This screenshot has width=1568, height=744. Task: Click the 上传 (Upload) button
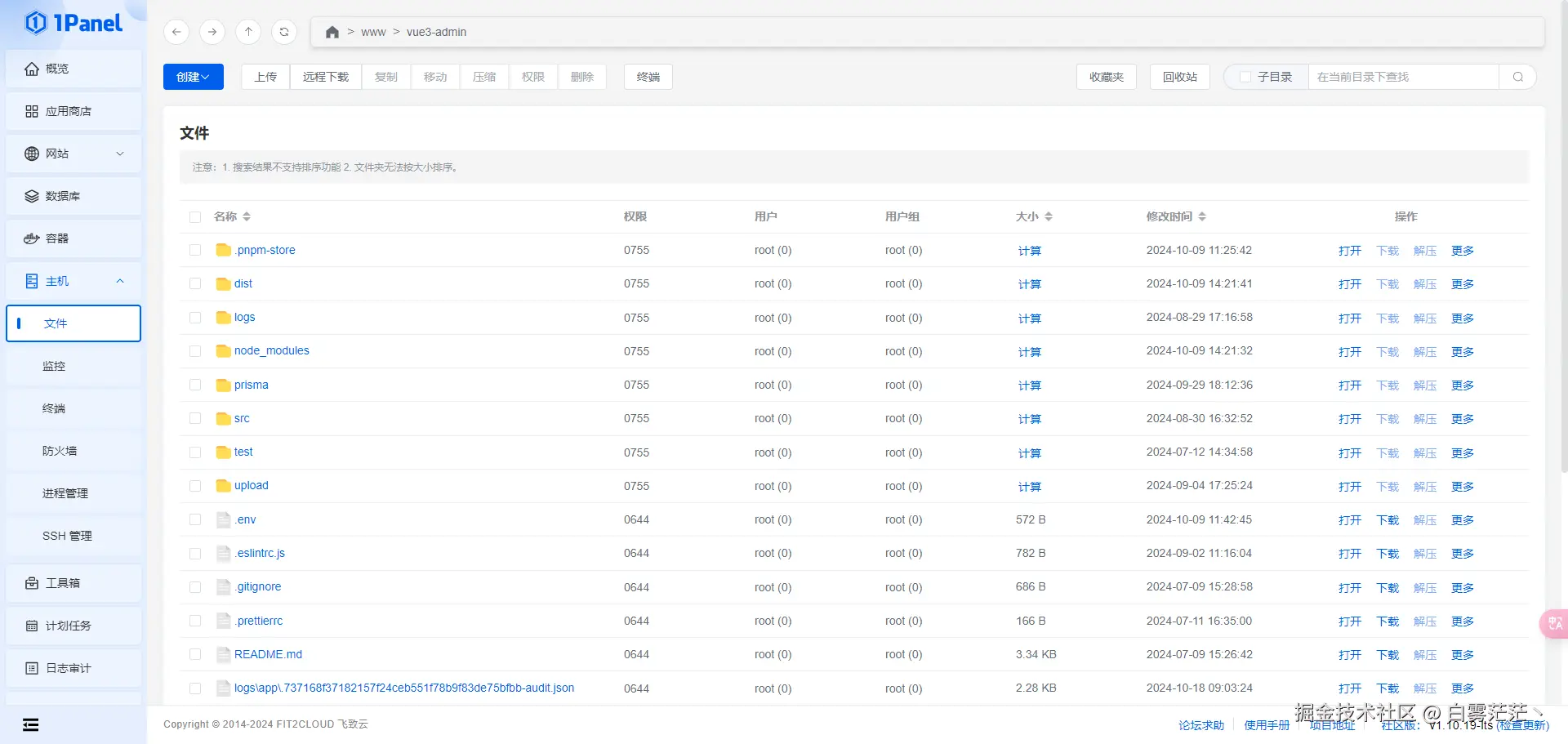pos(265,77)
